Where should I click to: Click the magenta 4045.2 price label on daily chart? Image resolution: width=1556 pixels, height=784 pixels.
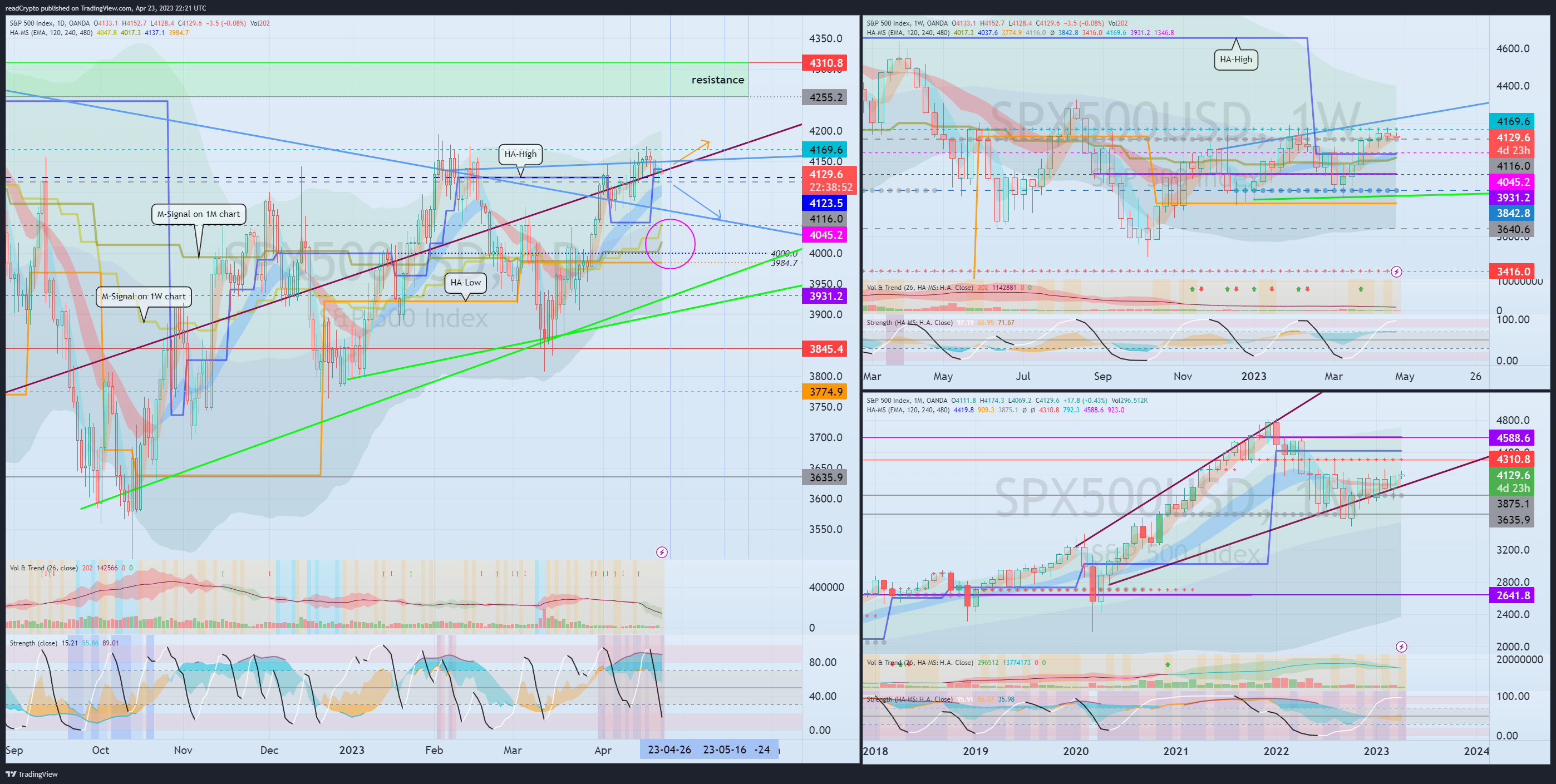[825, 235]
